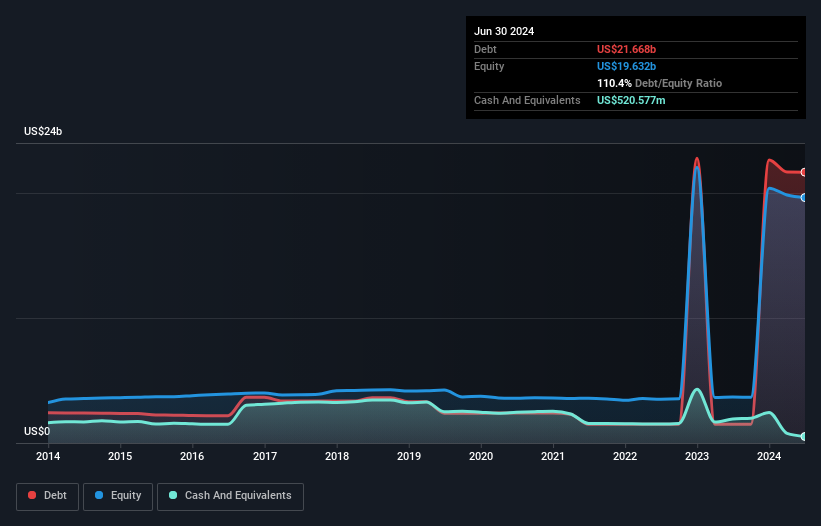Click the 2017 axis label
This screenshot has height=526, width=821.
[265, 456]
